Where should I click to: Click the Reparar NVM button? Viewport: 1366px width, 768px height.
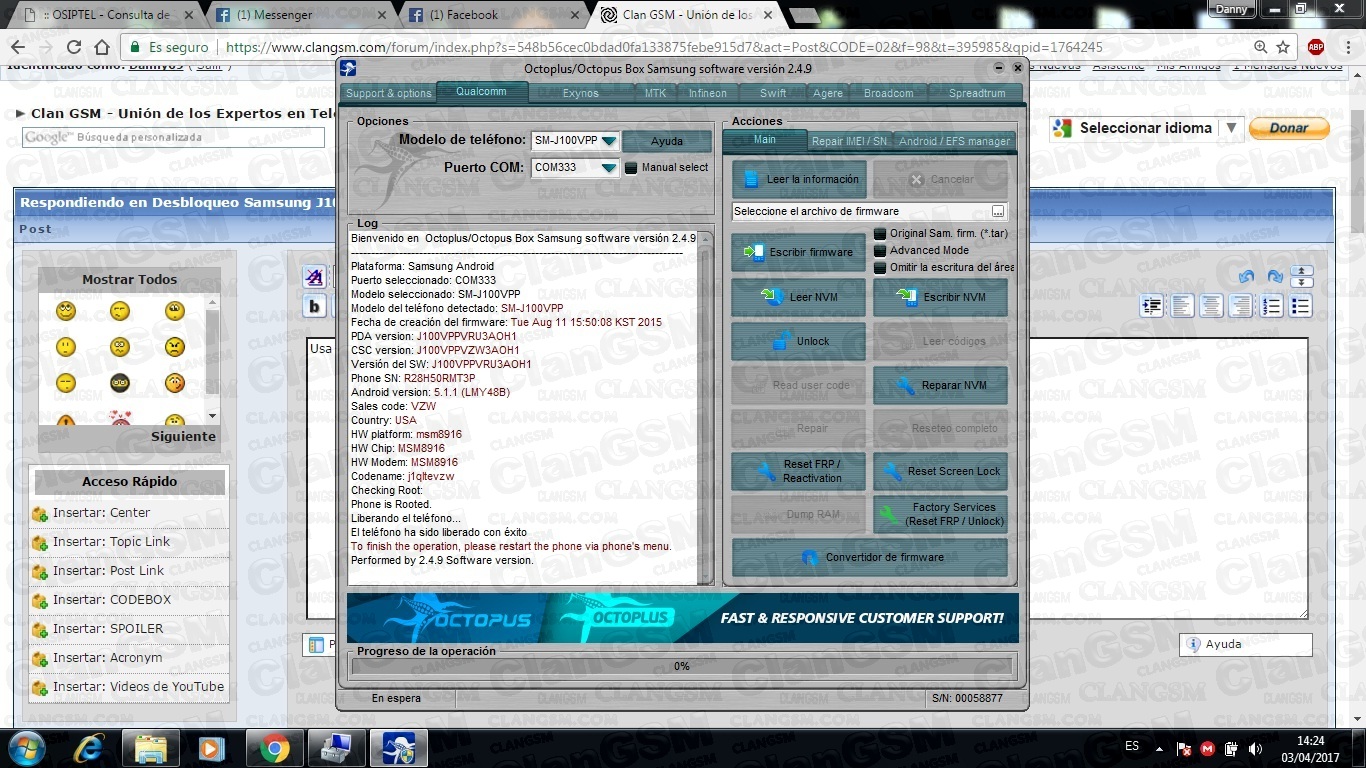[940, 385]
